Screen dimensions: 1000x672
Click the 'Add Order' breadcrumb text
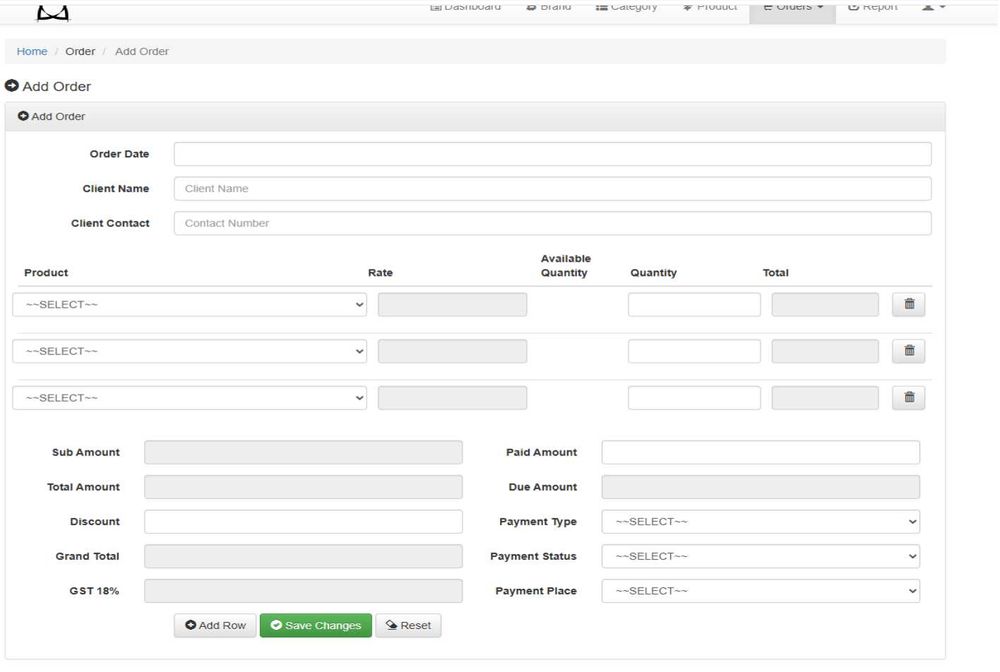coord(142,51)
